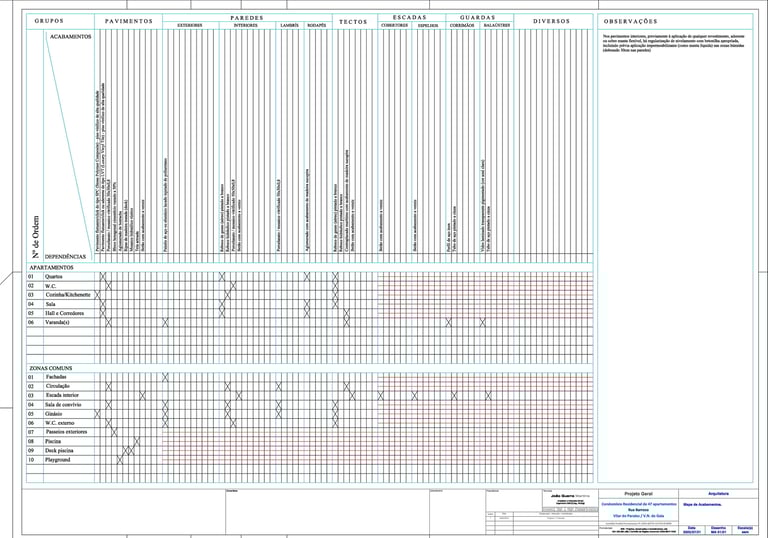This screenshot has width=768, height=538.
Task: Click the X mark in Passeios exteriores row
Action: coord(114,432)
